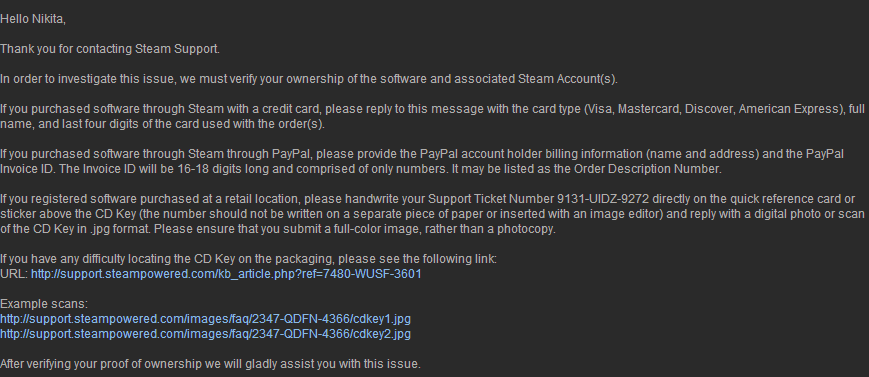Click the word 'Visa' in the card list
The width and height of the screenshot is (869, 377).
click(599, 109)
